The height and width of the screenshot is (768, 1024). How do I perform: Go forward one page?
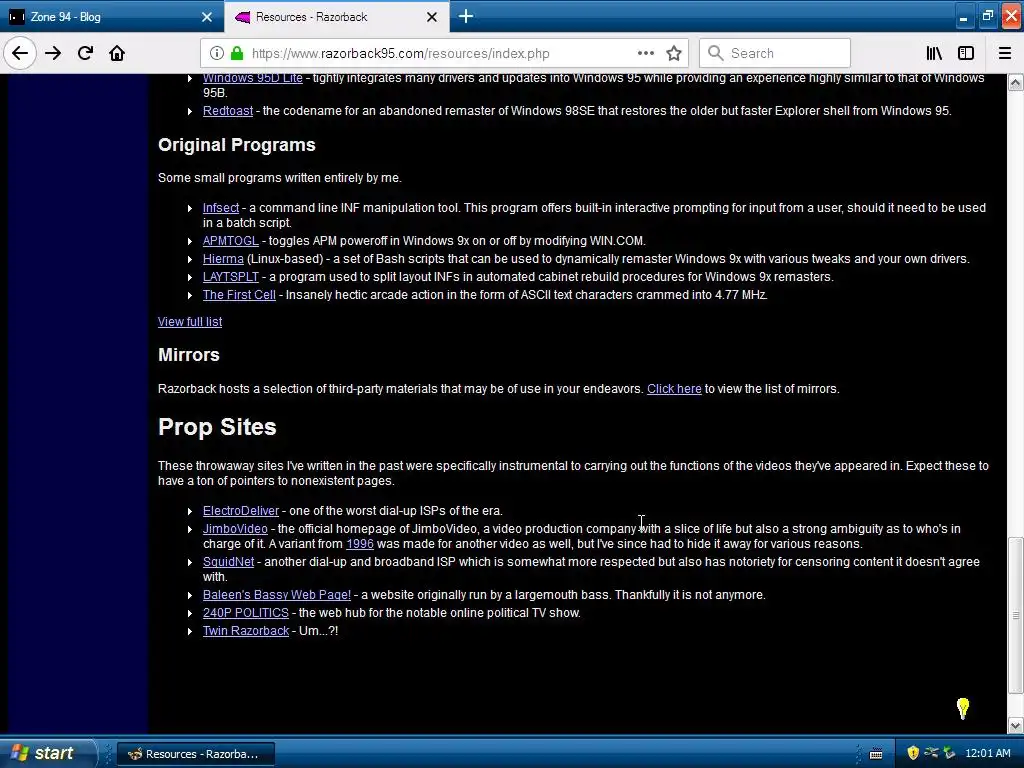coord(53,53)
